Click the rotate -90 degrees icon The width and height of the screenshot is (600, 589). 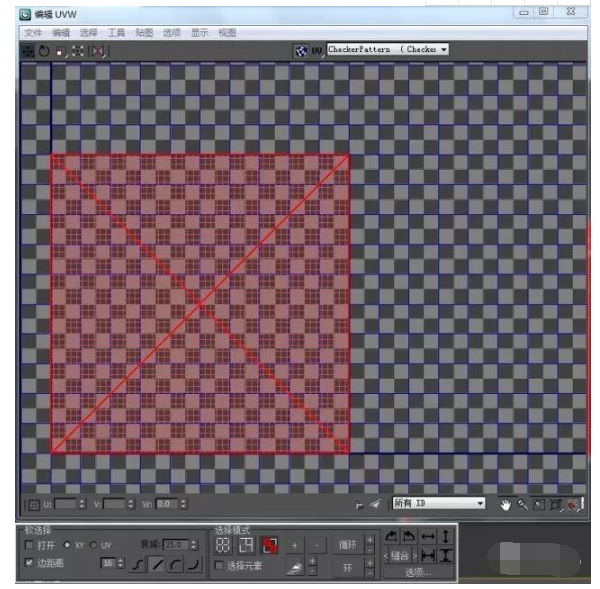pos(409,537)
